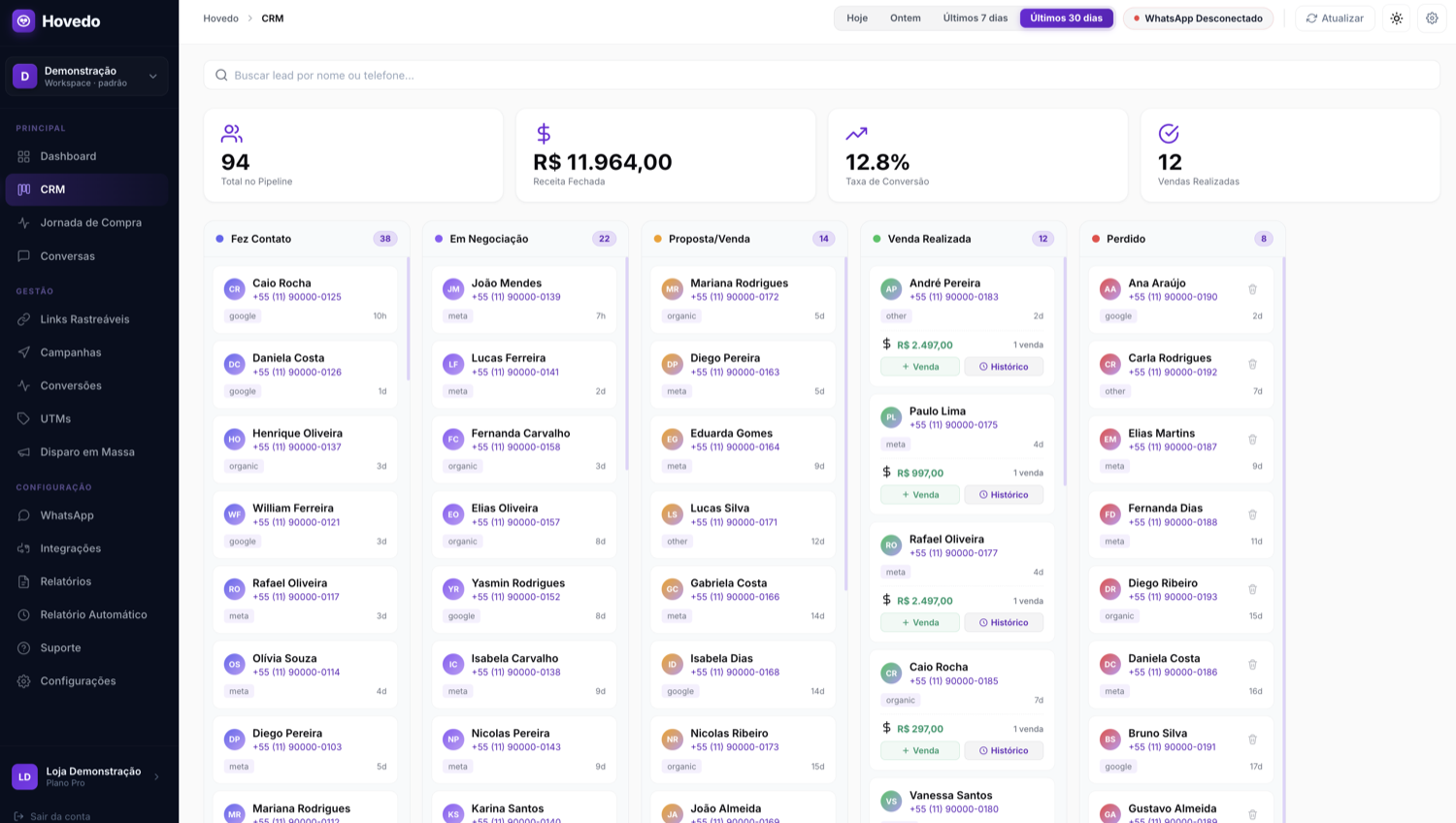This screenshot has width=1456, height=823.
Task: Delete Elias Martins lead trash icon
Action: (1252, 440)
